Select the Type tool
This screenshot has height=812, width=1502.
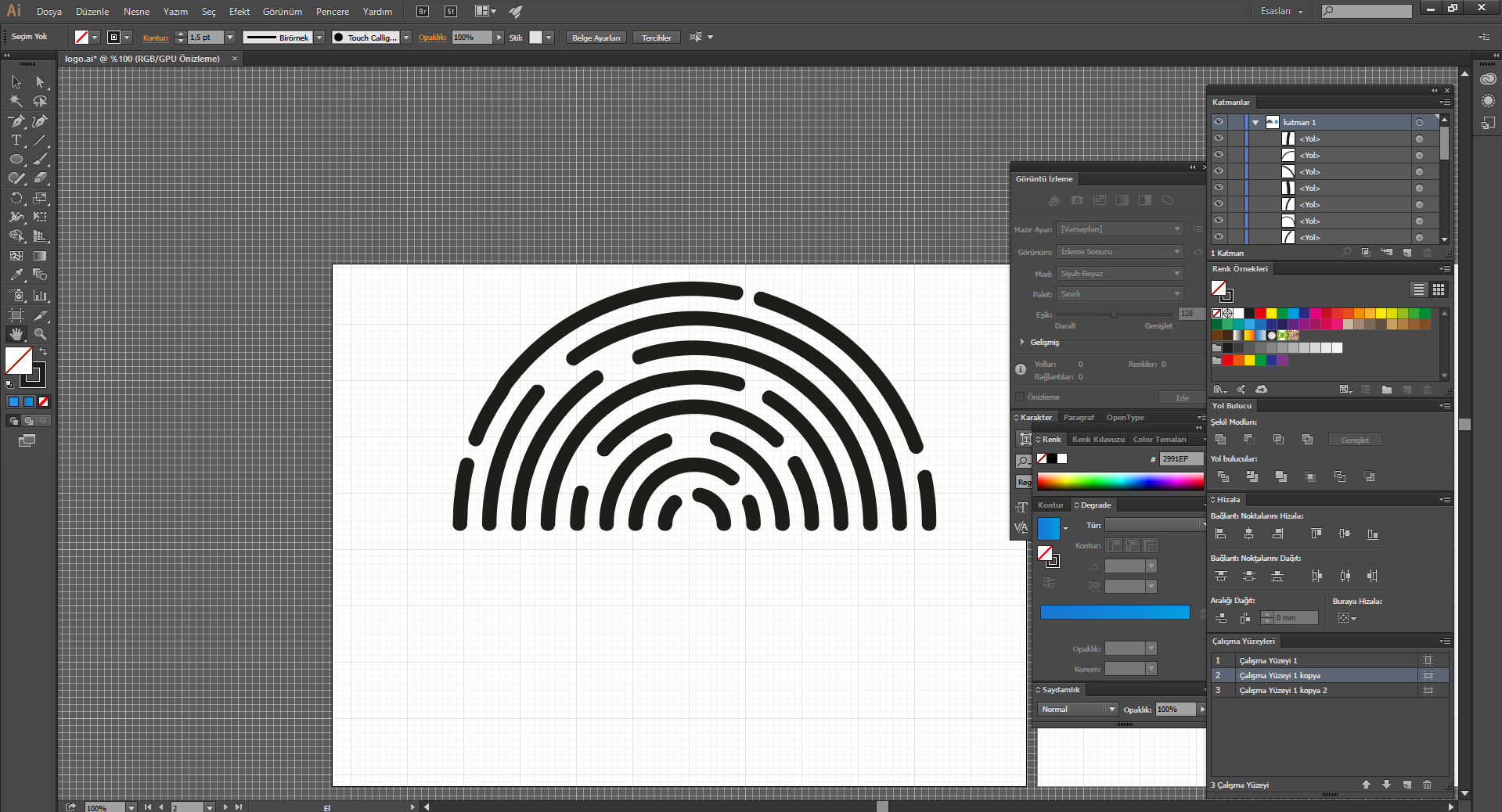pos(16,140)
